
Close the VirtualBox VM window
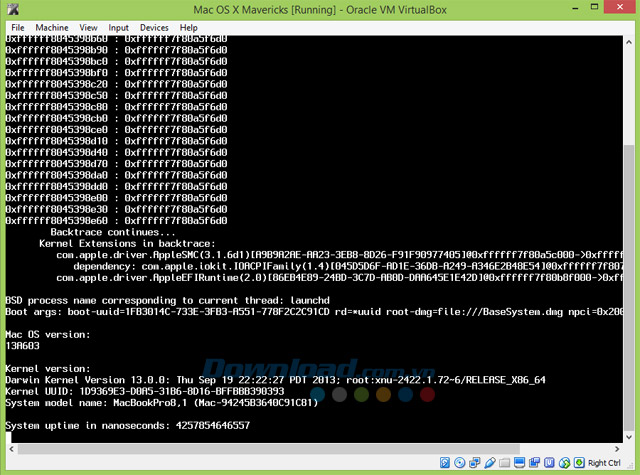click(620, 7)
